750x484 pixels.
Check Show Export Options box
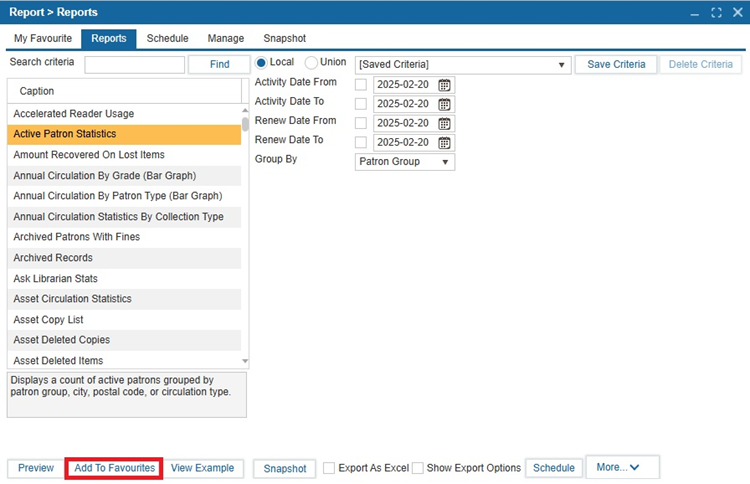tap(418, 468)
